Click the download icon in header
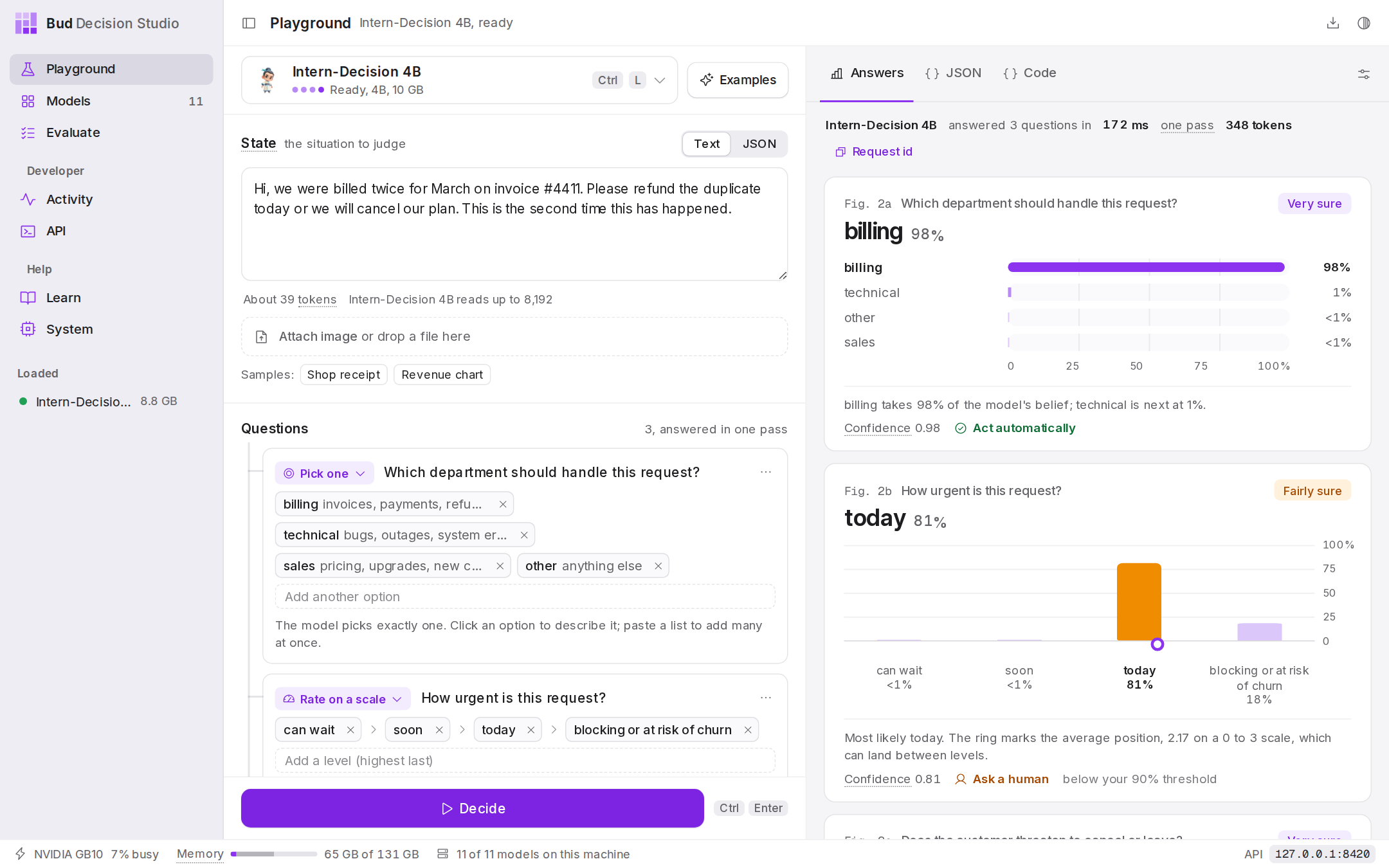1389x868 pixels. click(1333, 23)
